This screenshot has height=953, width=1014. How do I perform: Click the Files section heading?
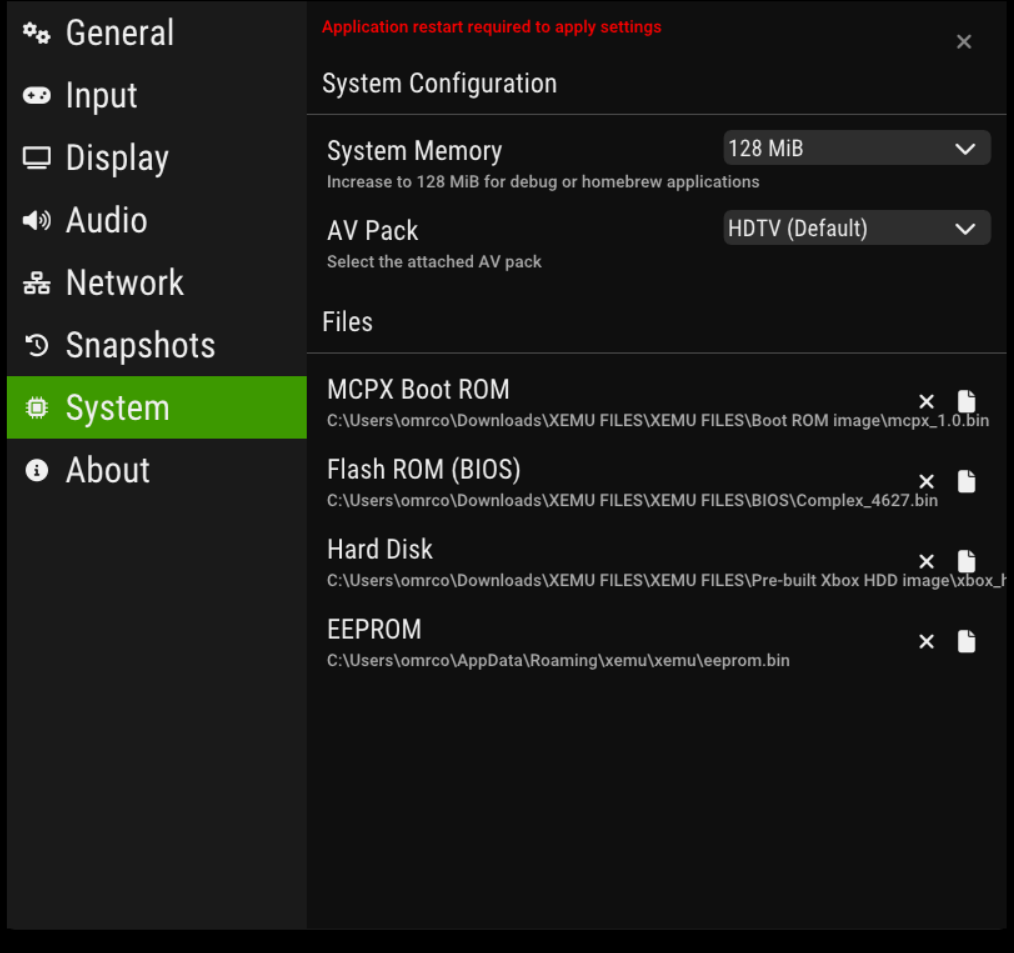pyautogui.click(x=347, y=322)
